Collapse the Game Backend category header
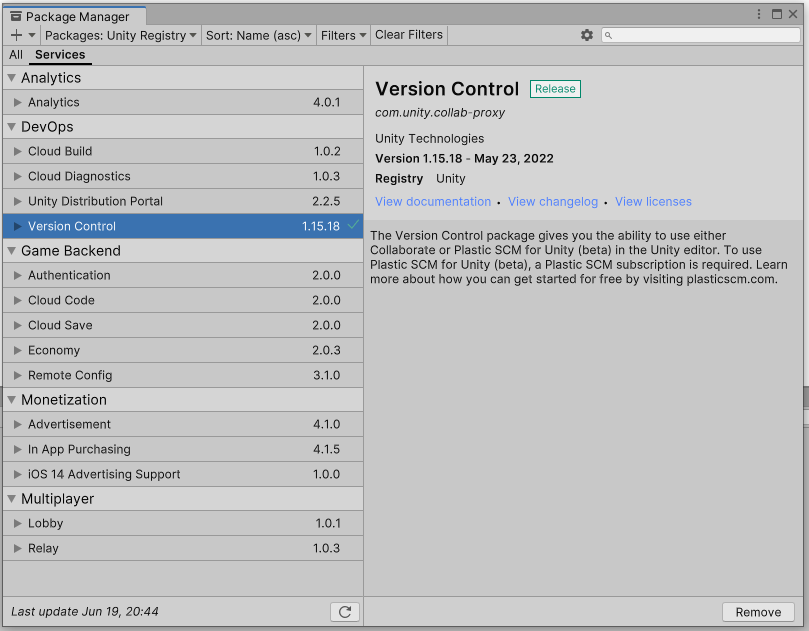 point(183,251)
